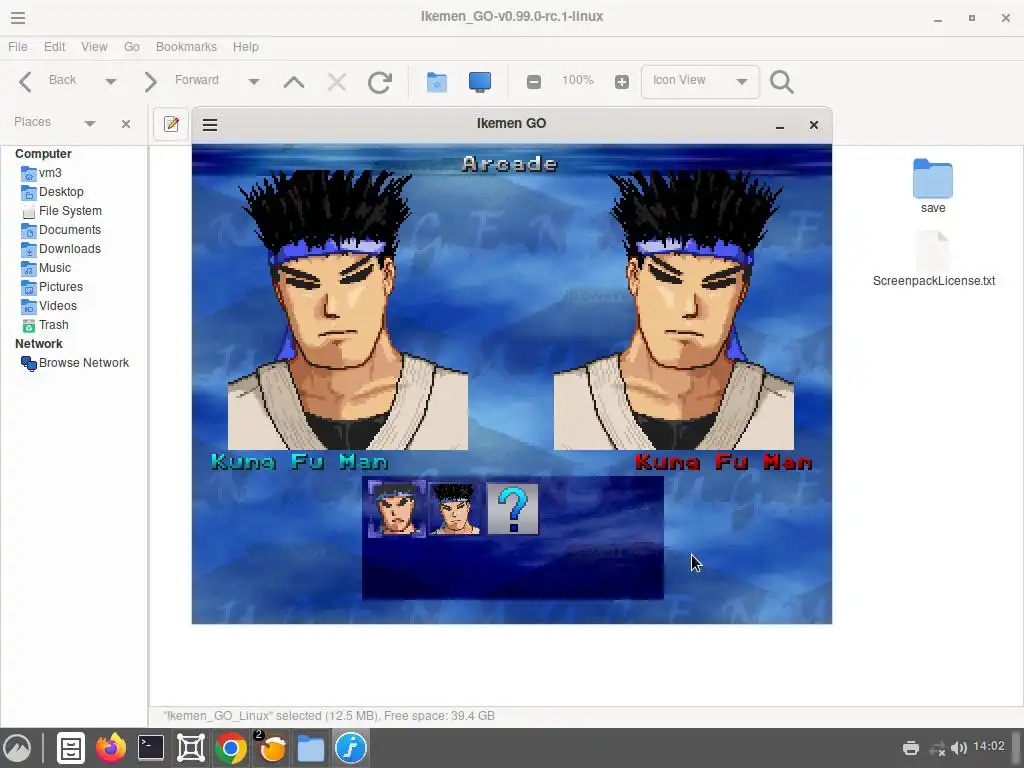Click the blue Kung Fu Man name
Viewport: 1024px width, 768px height.
(300, 462)
